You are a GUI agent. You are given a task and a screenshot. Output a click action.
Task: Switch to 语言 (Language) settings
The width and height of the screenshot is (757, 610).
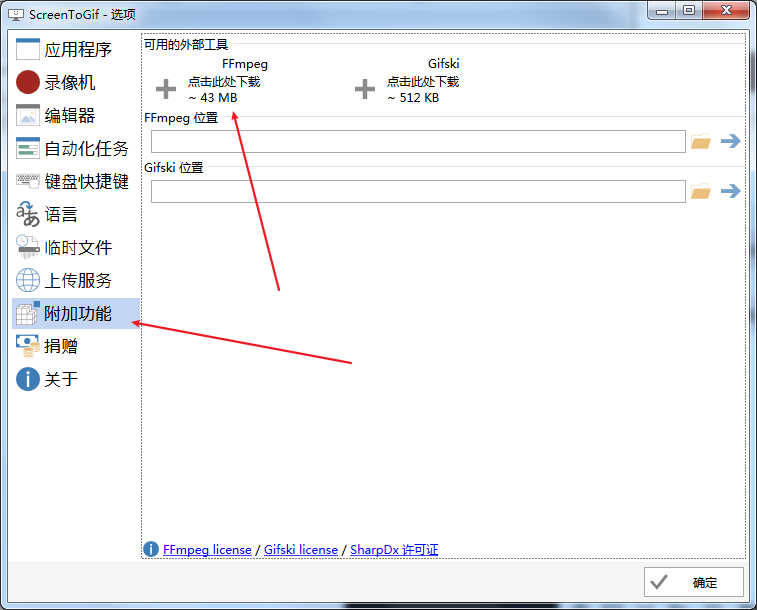point(61,215)
